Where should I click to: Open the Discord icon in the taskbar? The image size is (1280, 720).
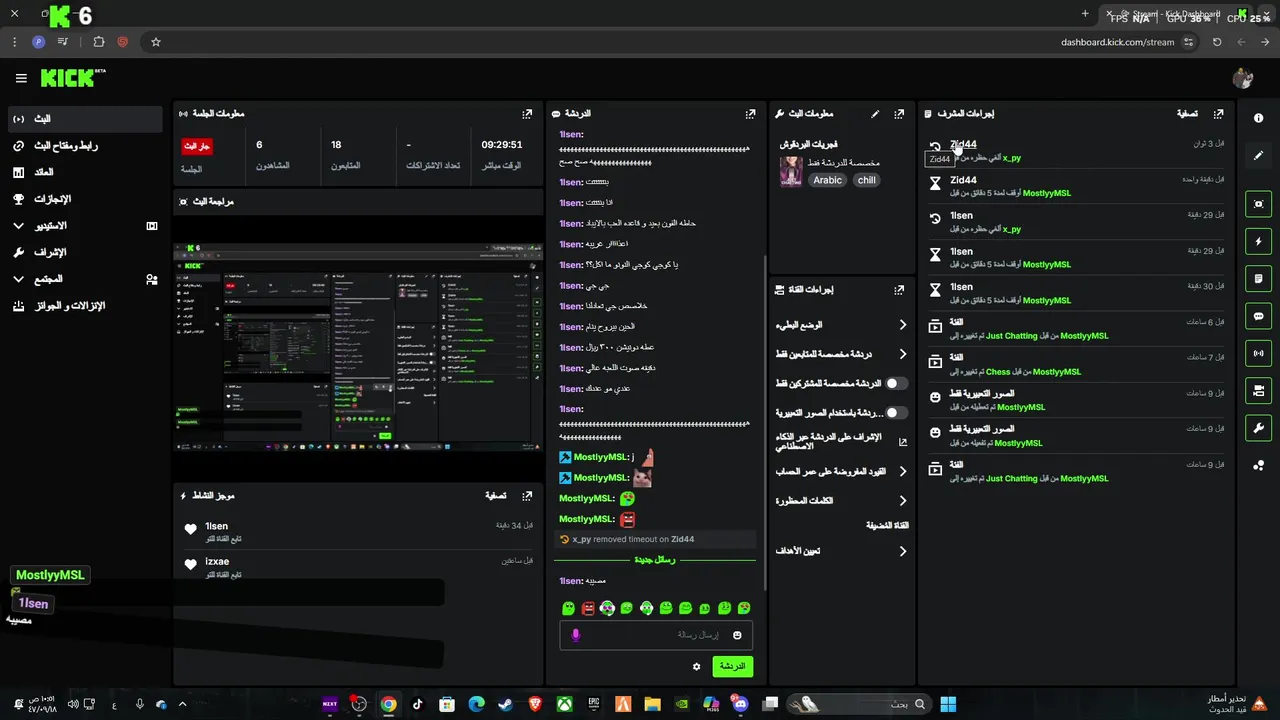pyautogui.click(x=740, y=704)
